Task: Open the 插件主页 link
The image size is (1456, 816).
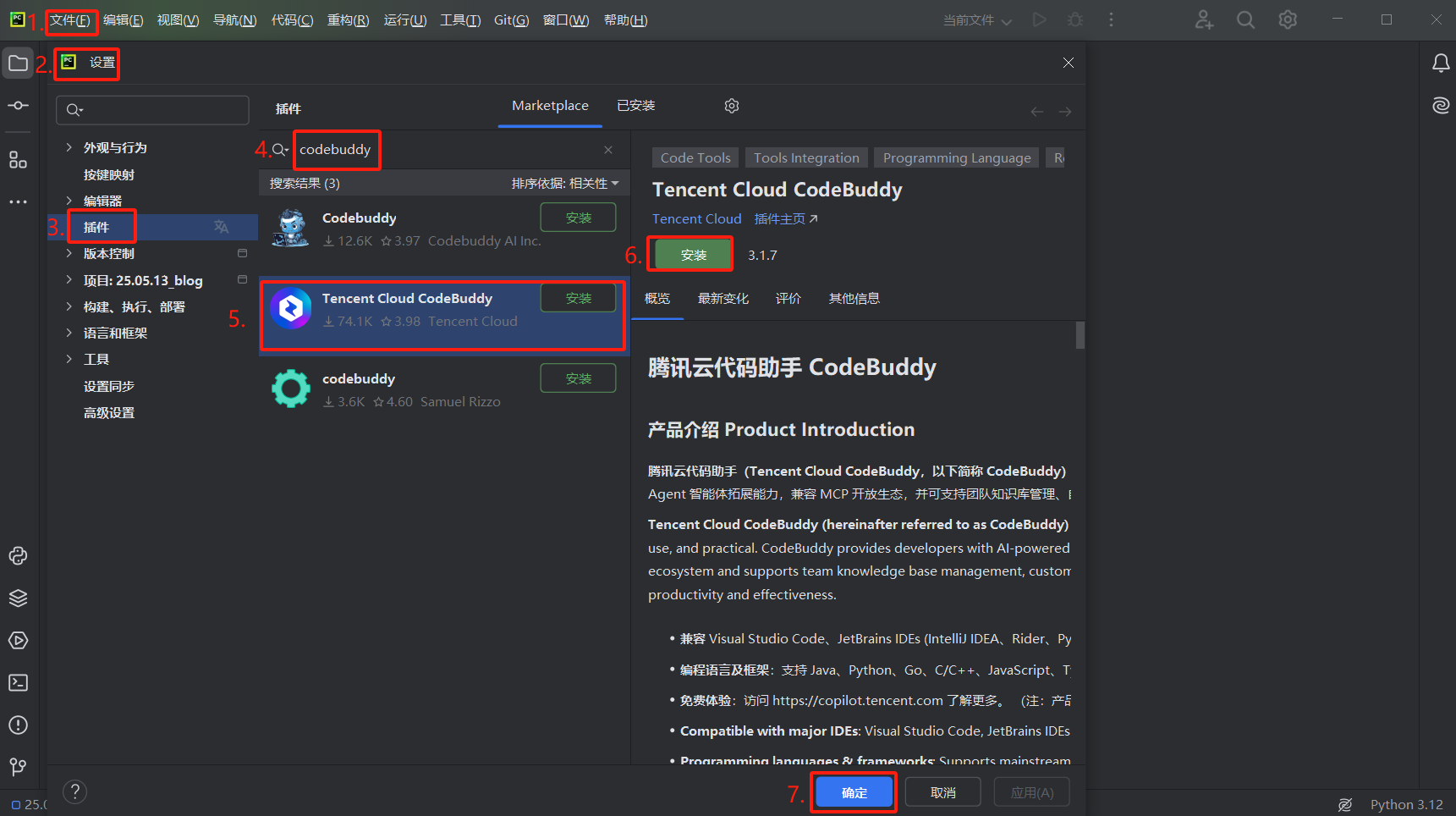Action: click(x=786, y=219)
